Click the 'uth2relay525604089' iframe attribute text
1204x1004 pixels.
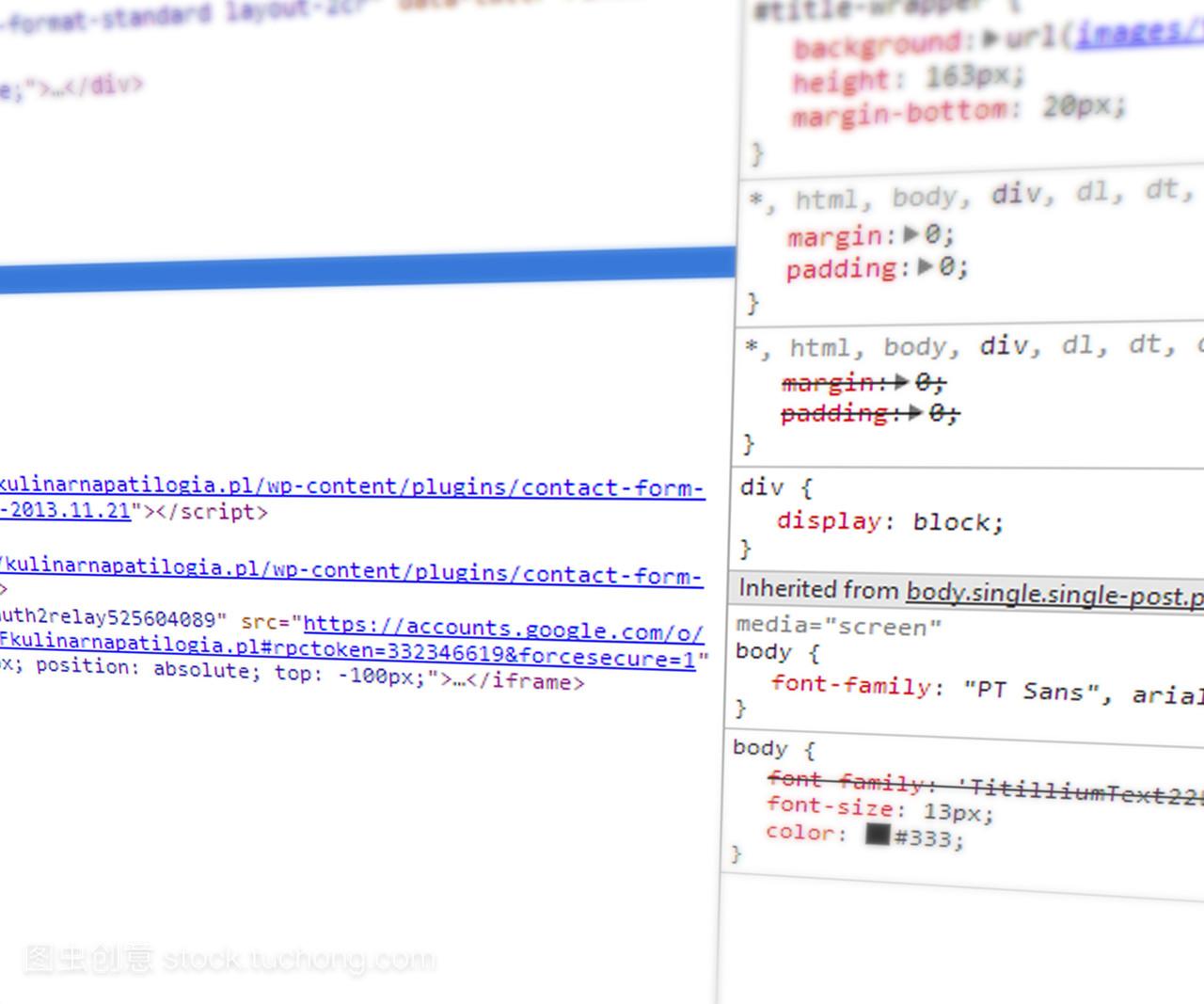click(113, 617)
